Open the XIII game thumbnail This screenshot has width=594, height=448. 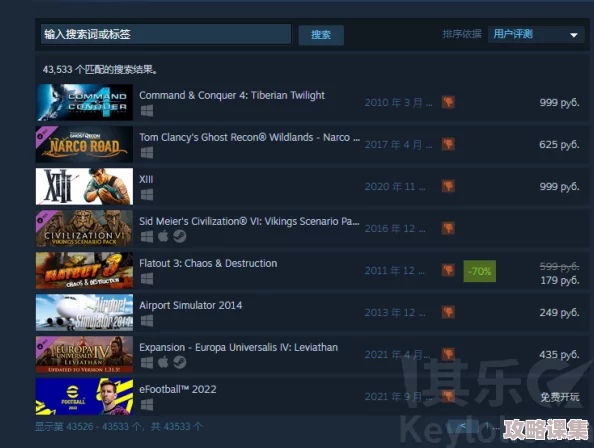(x=84, y=186)
